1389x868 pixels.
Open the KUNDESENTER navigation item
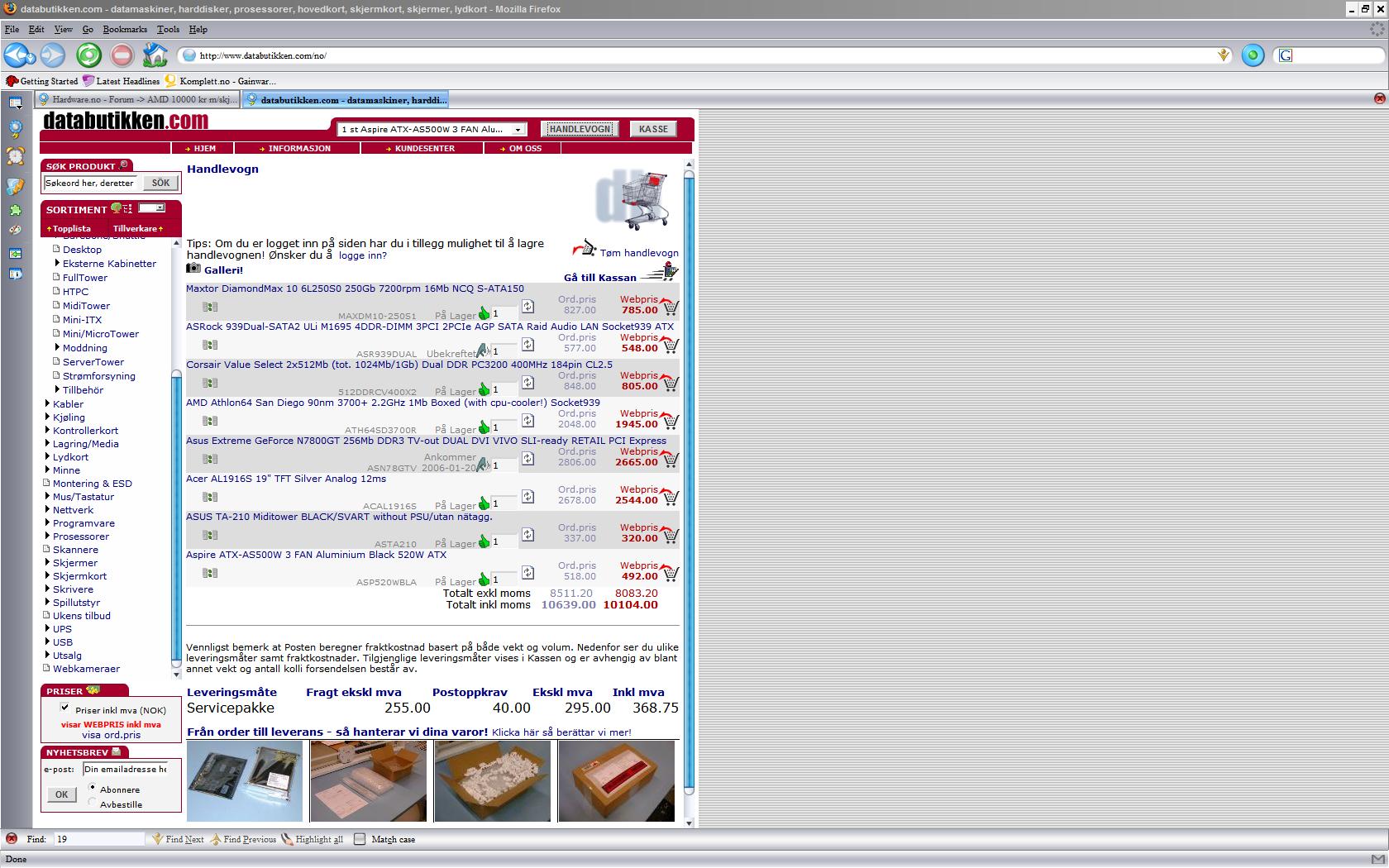point(422,148)
